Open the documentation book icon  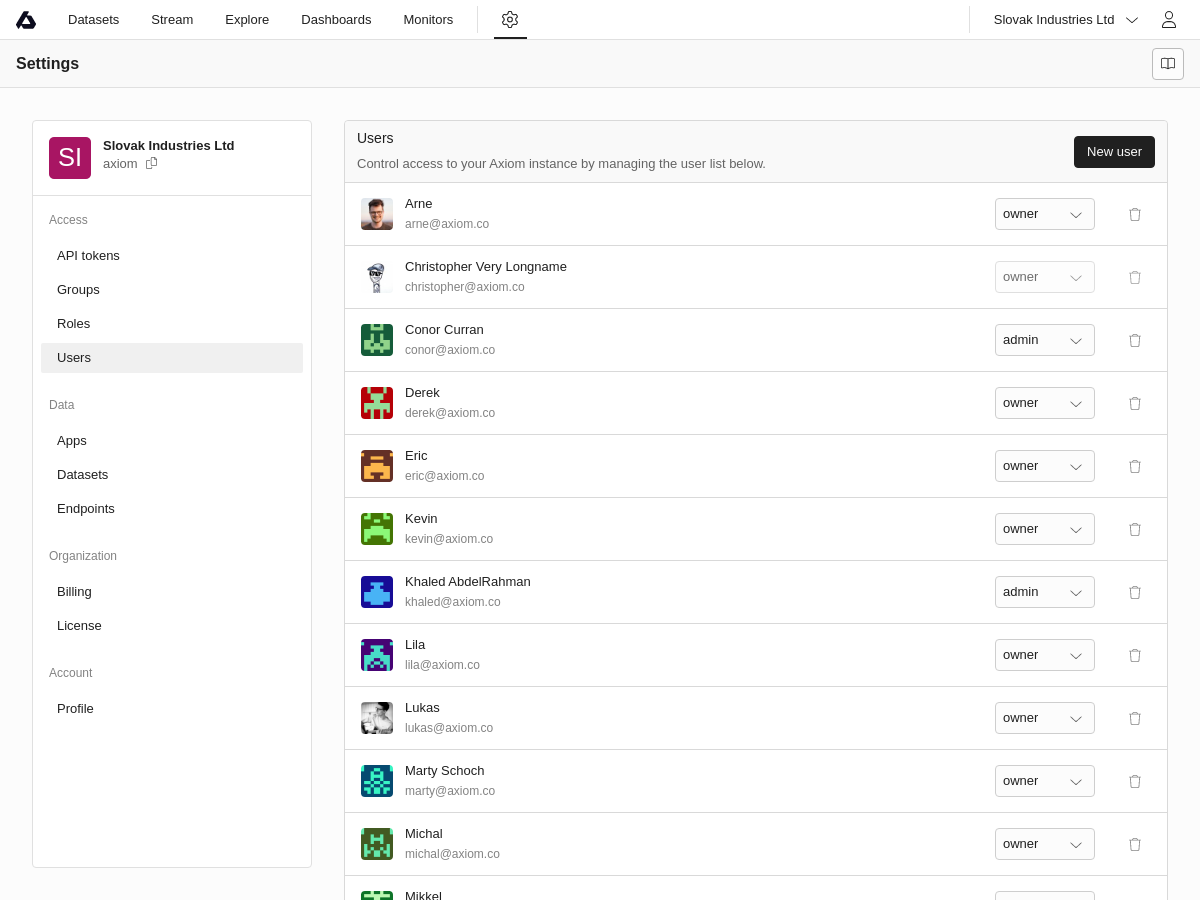click(x=1168, y=64)
